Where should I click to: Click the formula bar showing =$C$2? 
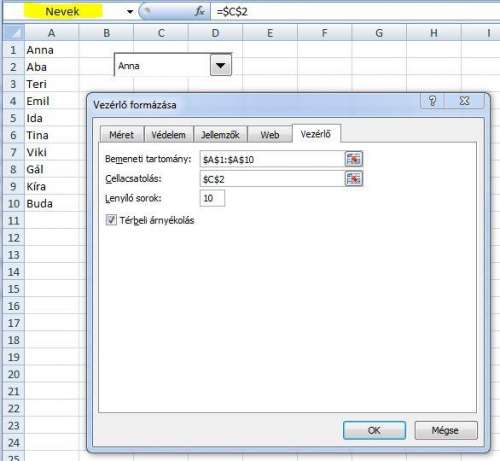[x=355, y=12]
